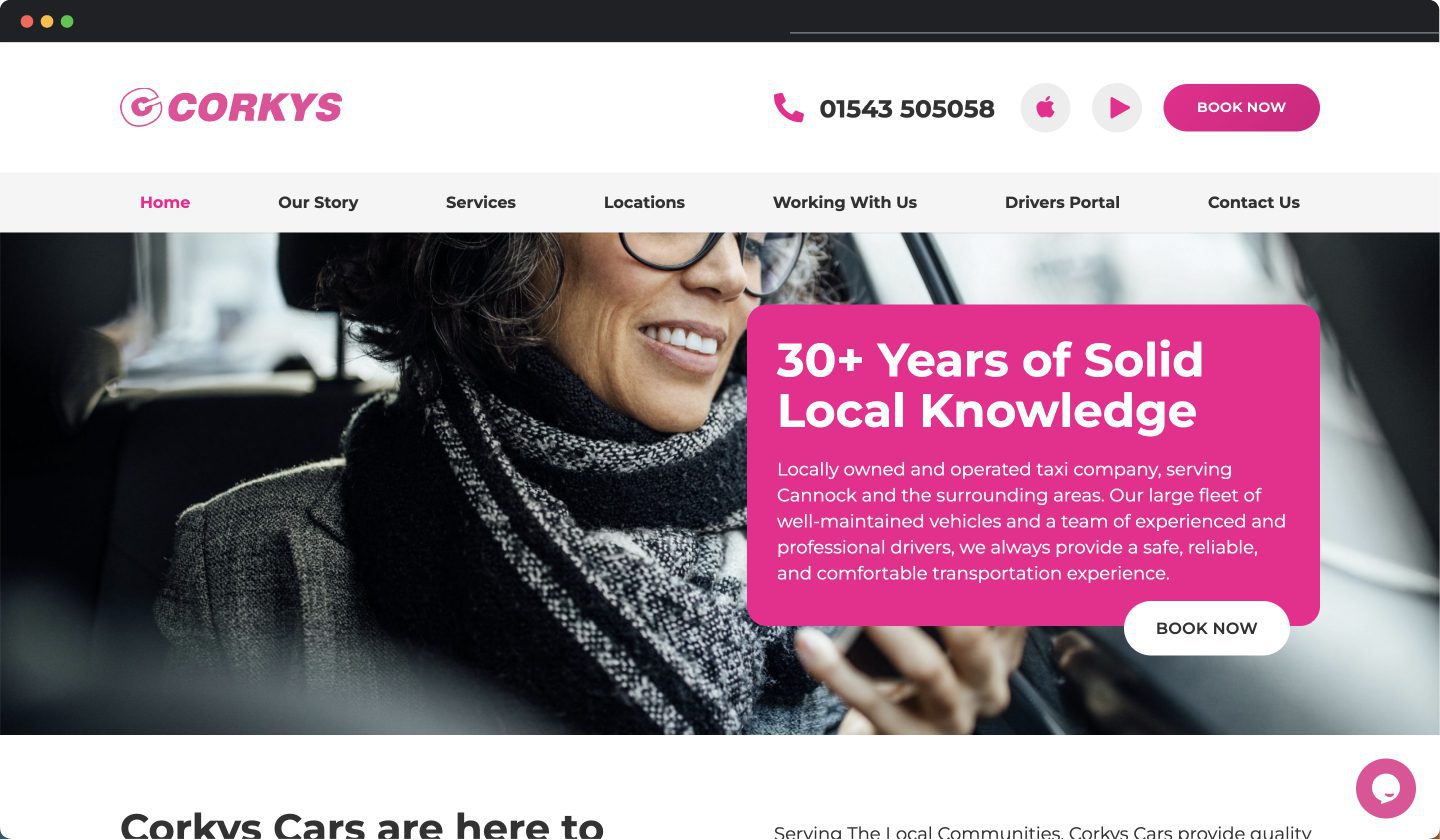
Task: Click the green maximize window dot
Action: click(67, 21)
